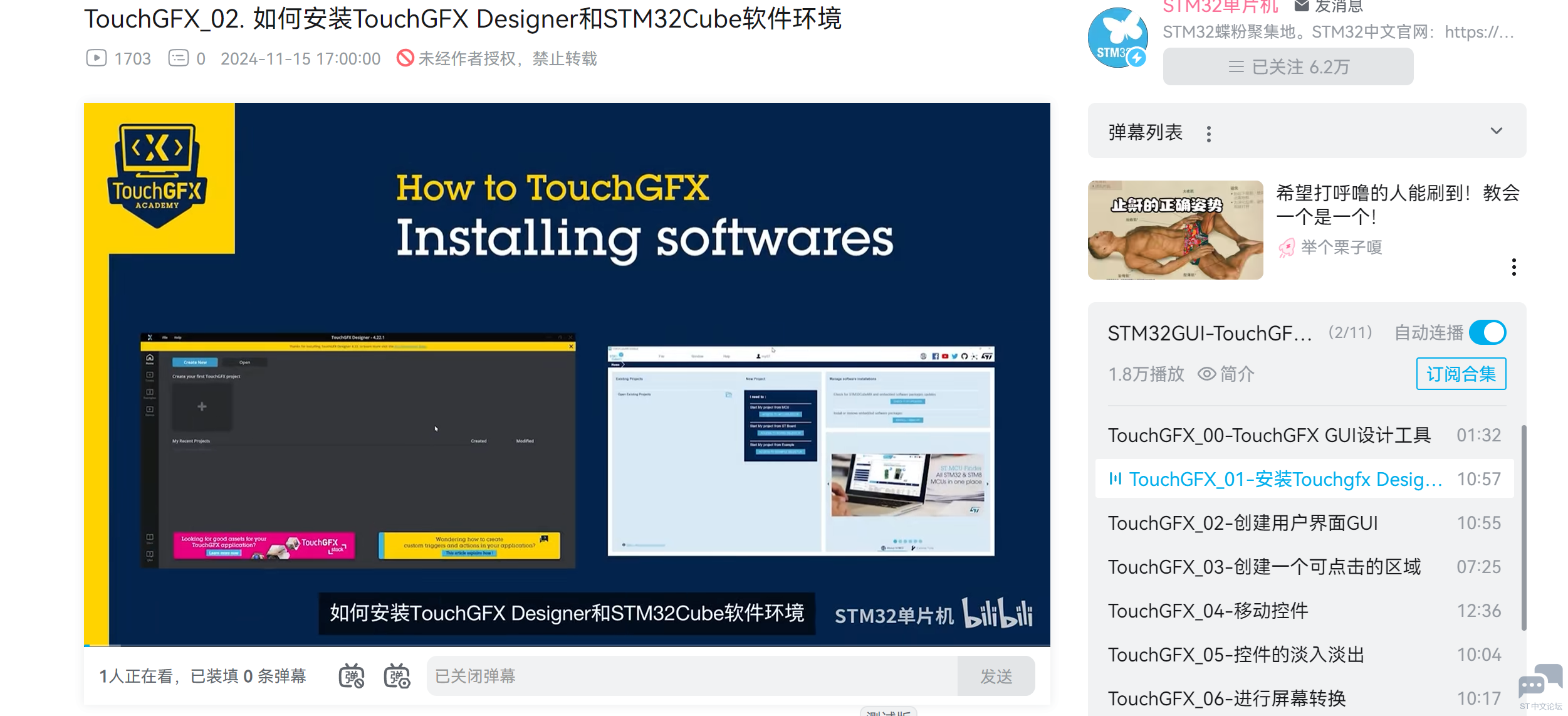Play TouchGFX_03-创建一个可点击的区域 episode
Screen dimensions: 1568x716
(x=1304, y=567)
